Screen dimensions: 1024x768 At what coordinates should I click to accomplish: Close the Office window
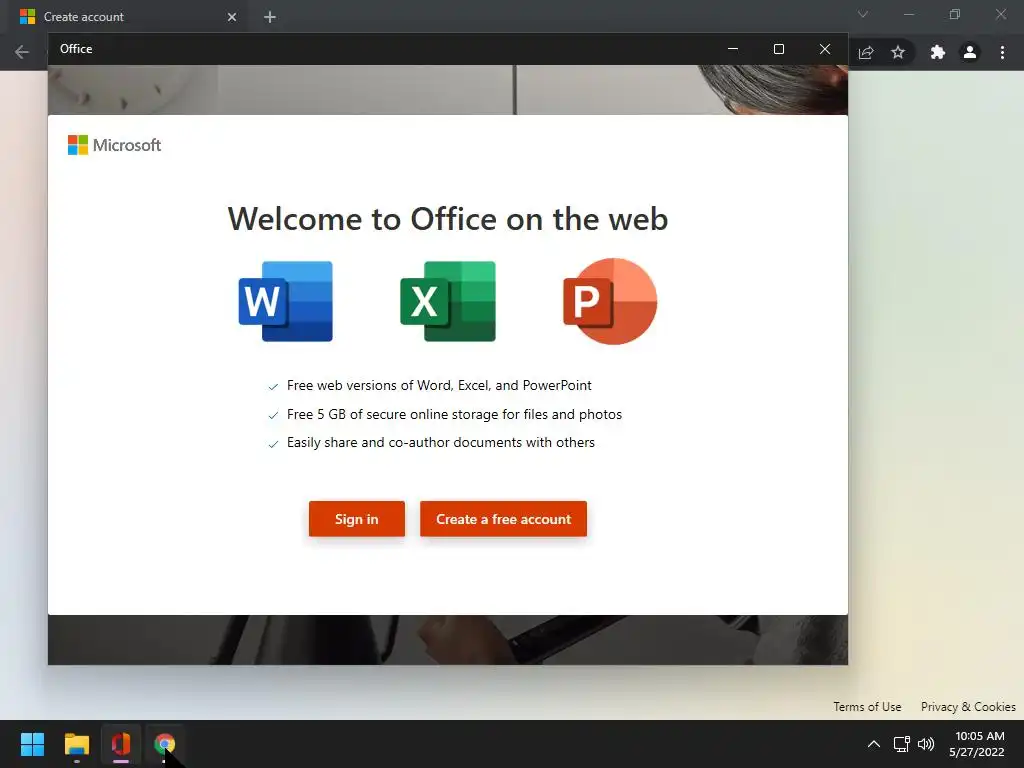click(825, 49)
